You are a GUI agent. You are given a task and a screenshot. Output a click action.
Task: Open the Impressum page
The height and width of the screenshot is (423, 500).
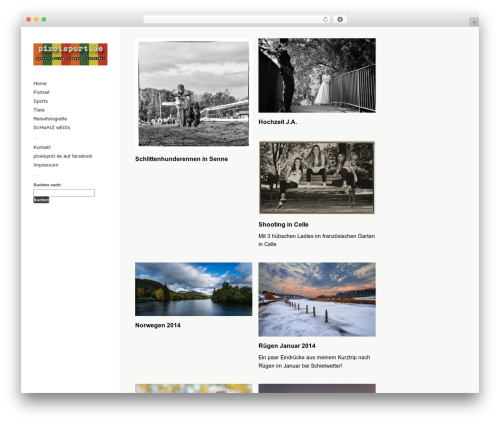46,165
